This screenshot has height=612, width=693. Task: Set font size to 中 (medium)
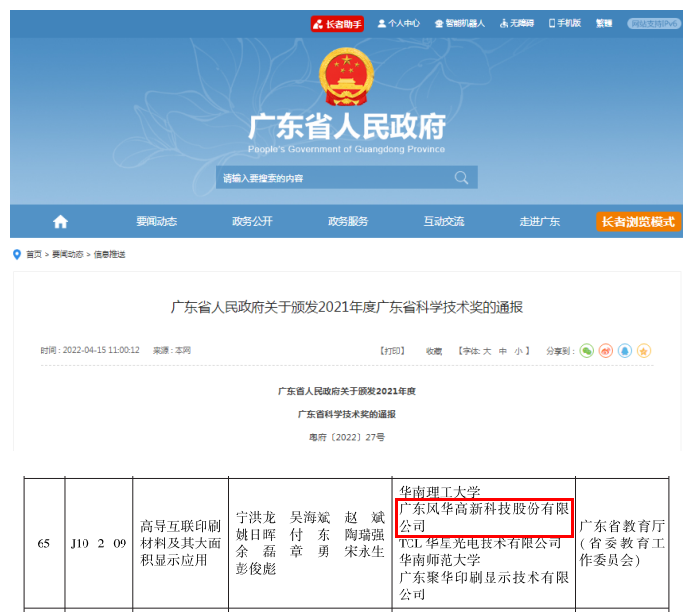point(503,351)
